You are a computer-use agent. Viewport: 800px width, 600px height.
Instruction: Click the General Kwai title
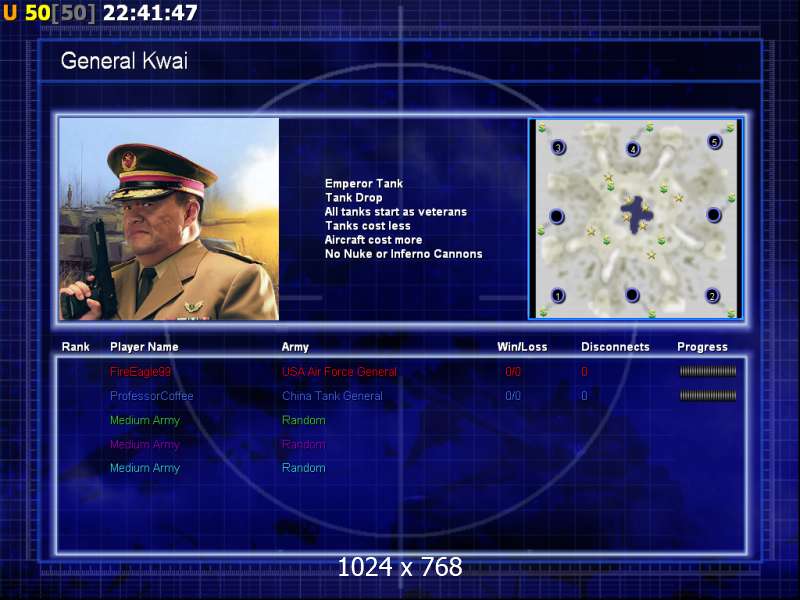pyautogui.click(x=124, y=61)
